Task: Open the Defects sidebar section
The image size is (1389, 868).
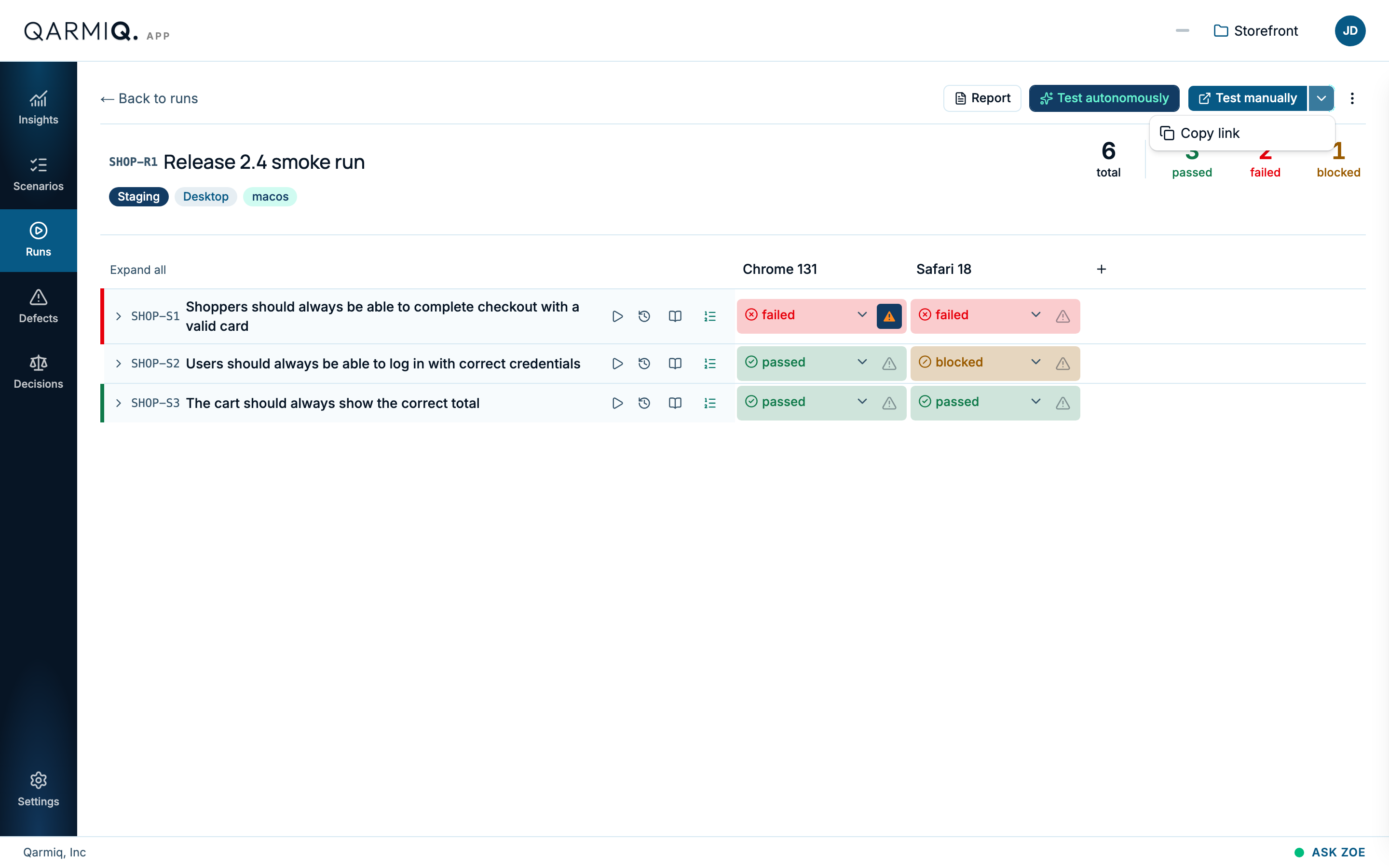Action: click(39, 306)
